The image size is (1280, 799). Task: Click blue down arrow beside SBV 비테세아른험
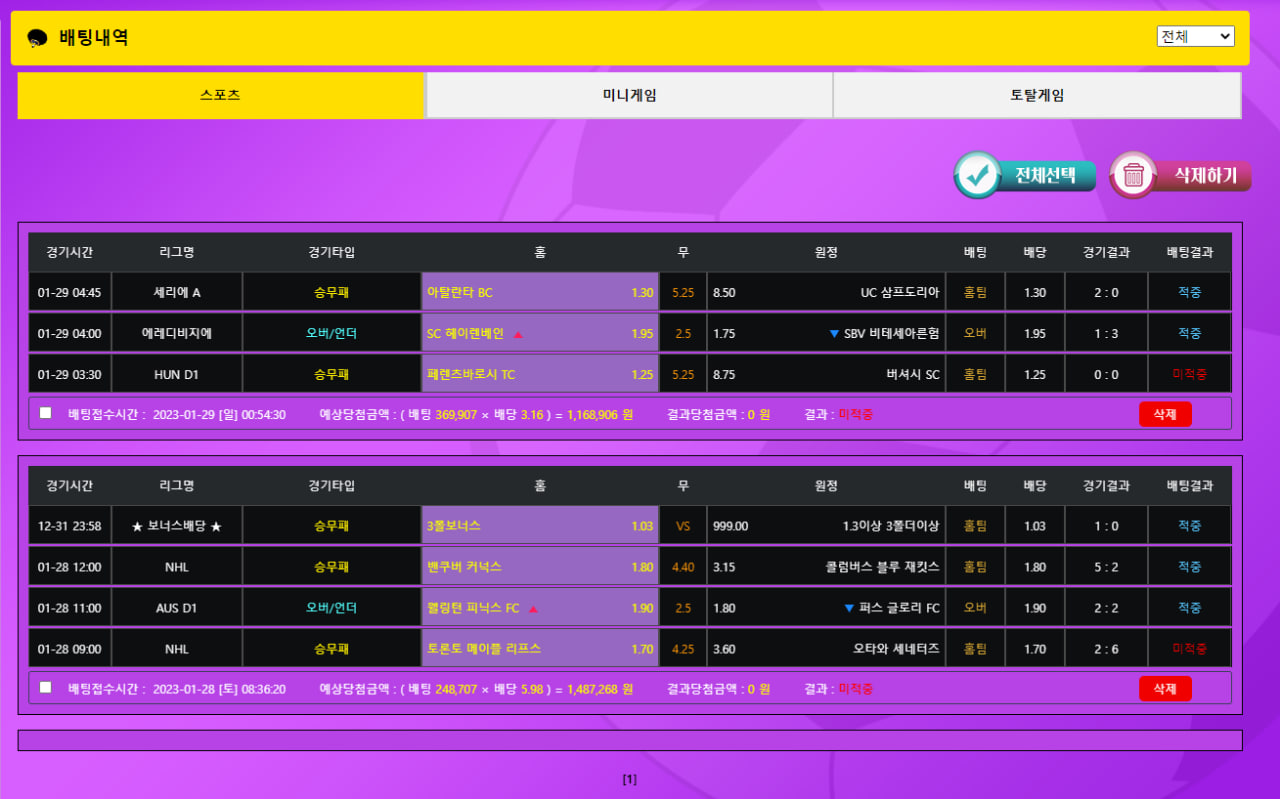[x=834, y=334]
